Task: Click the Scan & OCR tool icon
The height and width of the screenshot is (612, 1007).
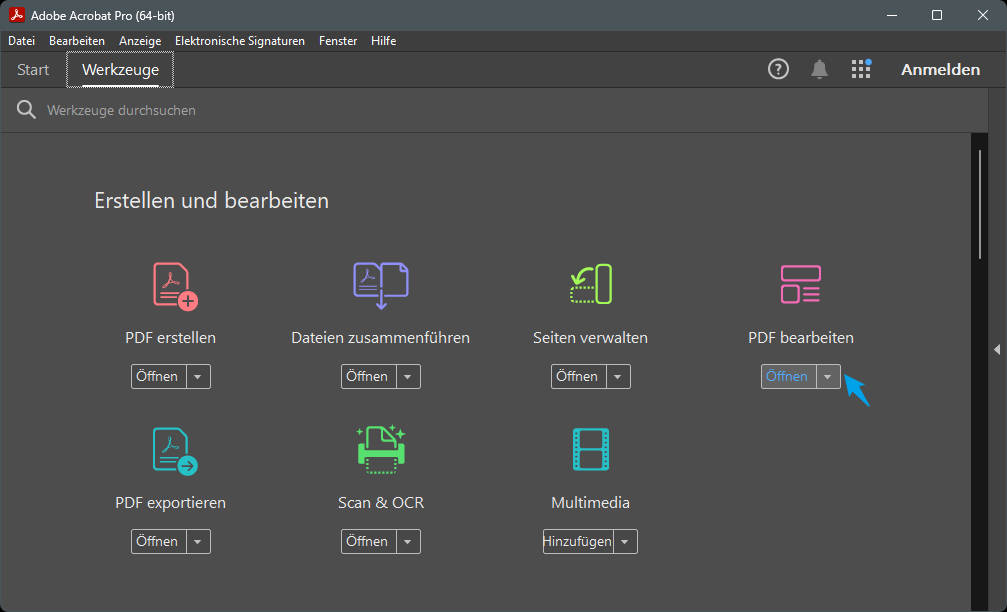Action: pyautogui.click(x=380, y=448)
